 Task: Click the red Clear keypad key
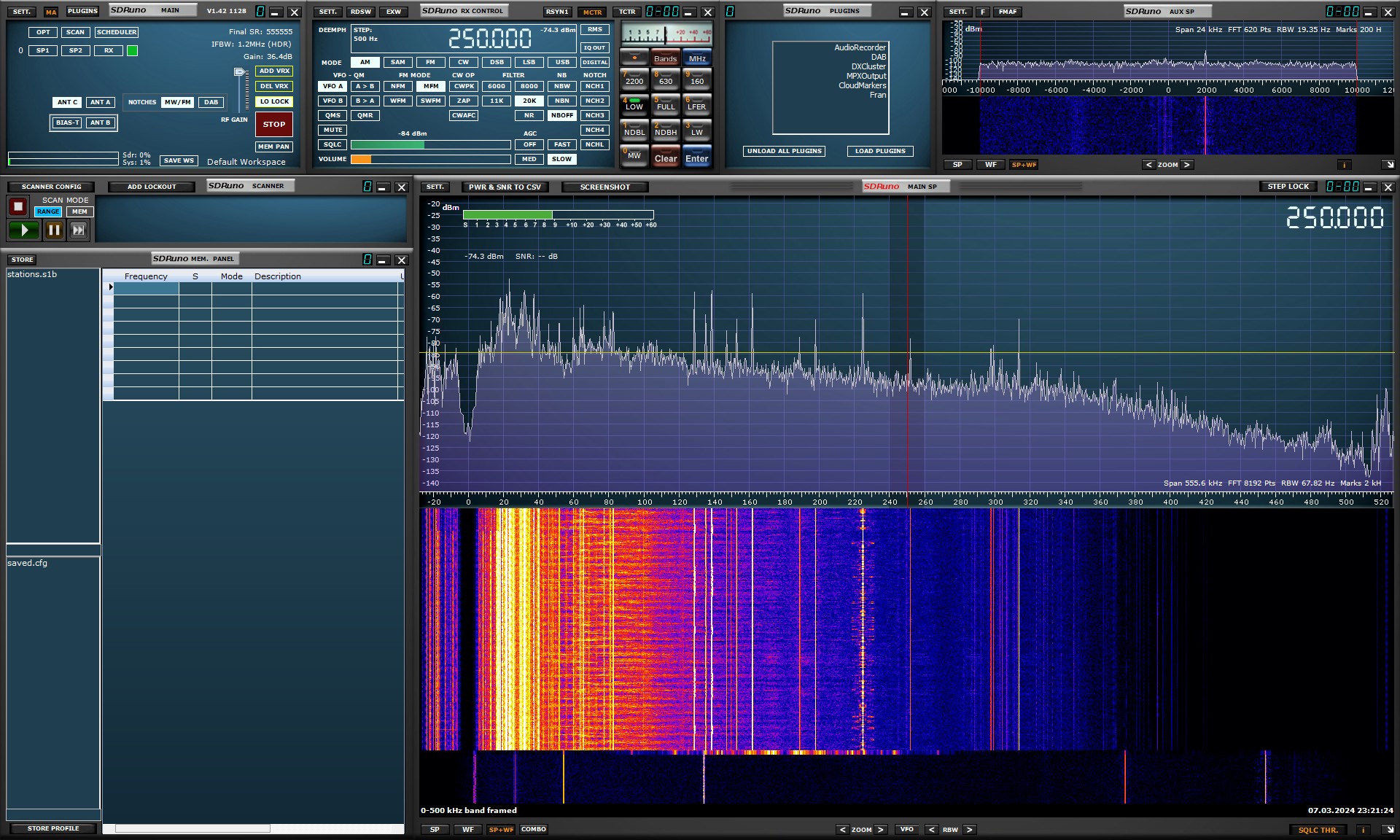(665, 157)
